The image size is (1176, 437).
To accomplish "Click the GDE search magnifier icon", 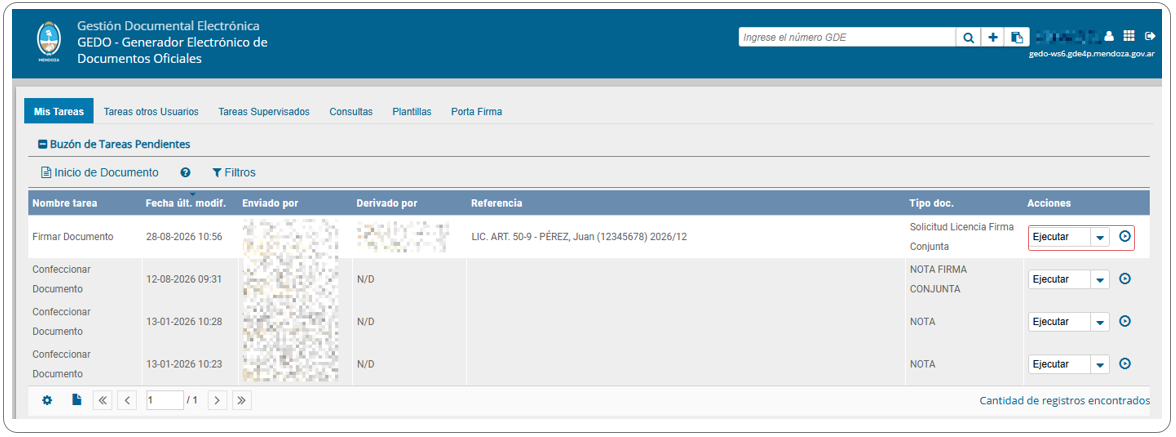I will tap(968, 37).
